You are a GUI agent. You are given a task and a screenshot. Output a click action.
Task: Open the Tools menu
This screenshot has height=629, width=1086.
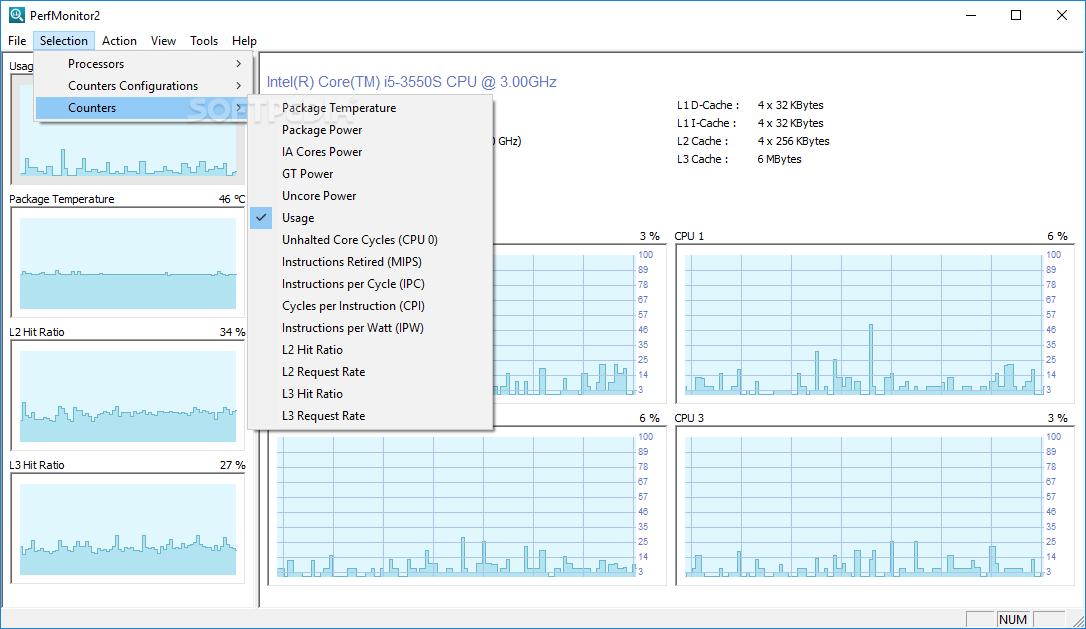click(204, 41)
